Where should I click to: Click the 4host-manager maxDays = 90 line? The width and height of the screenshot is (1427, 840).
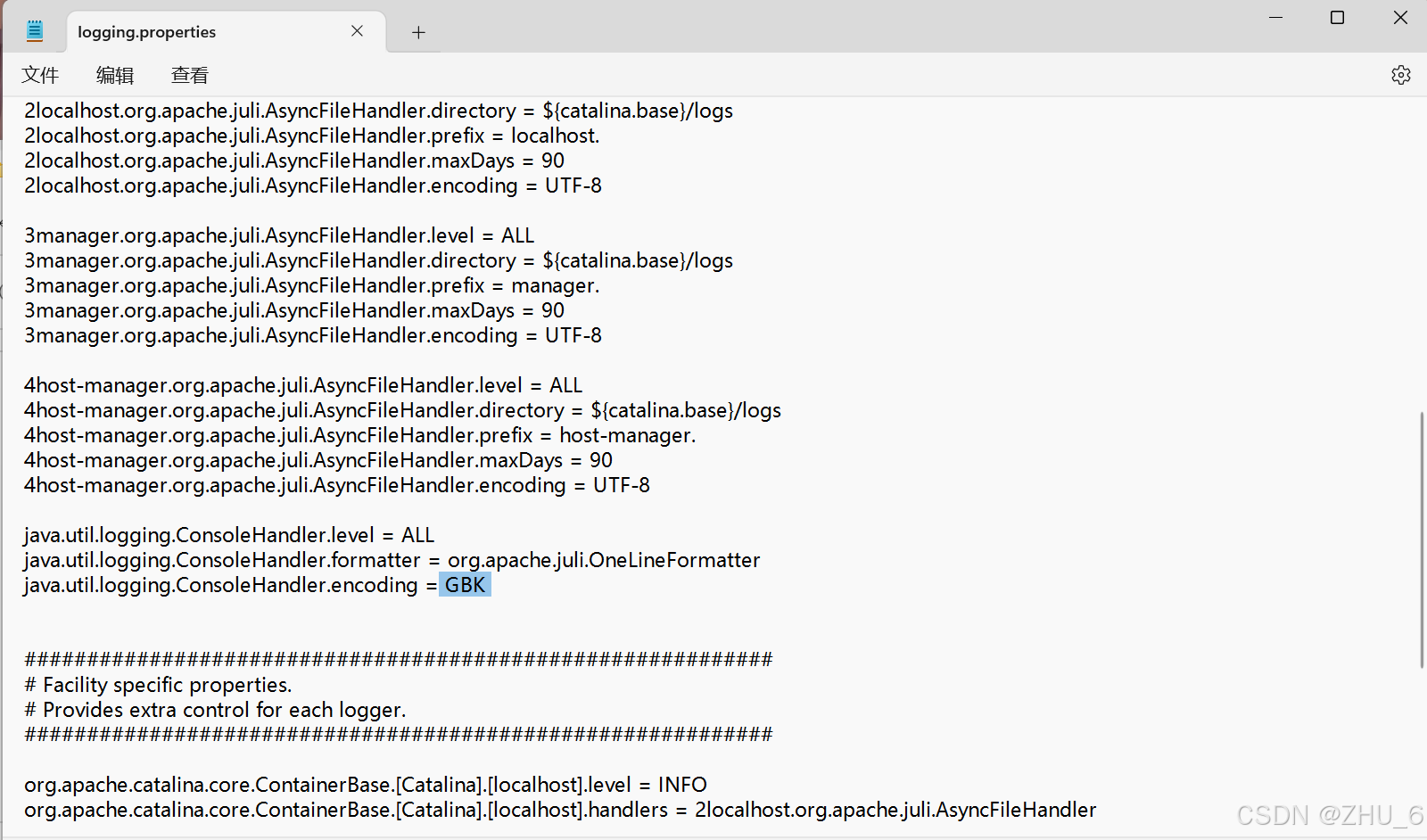click(x=318, y=460)
